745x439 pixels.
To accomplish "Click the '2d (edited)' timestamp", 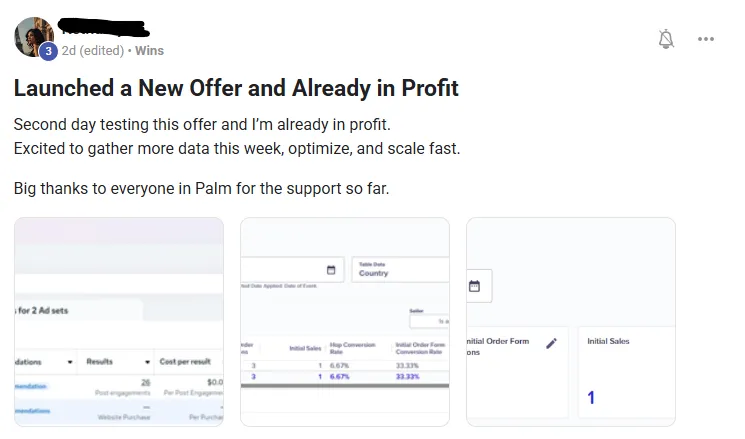I will [93, 50].
